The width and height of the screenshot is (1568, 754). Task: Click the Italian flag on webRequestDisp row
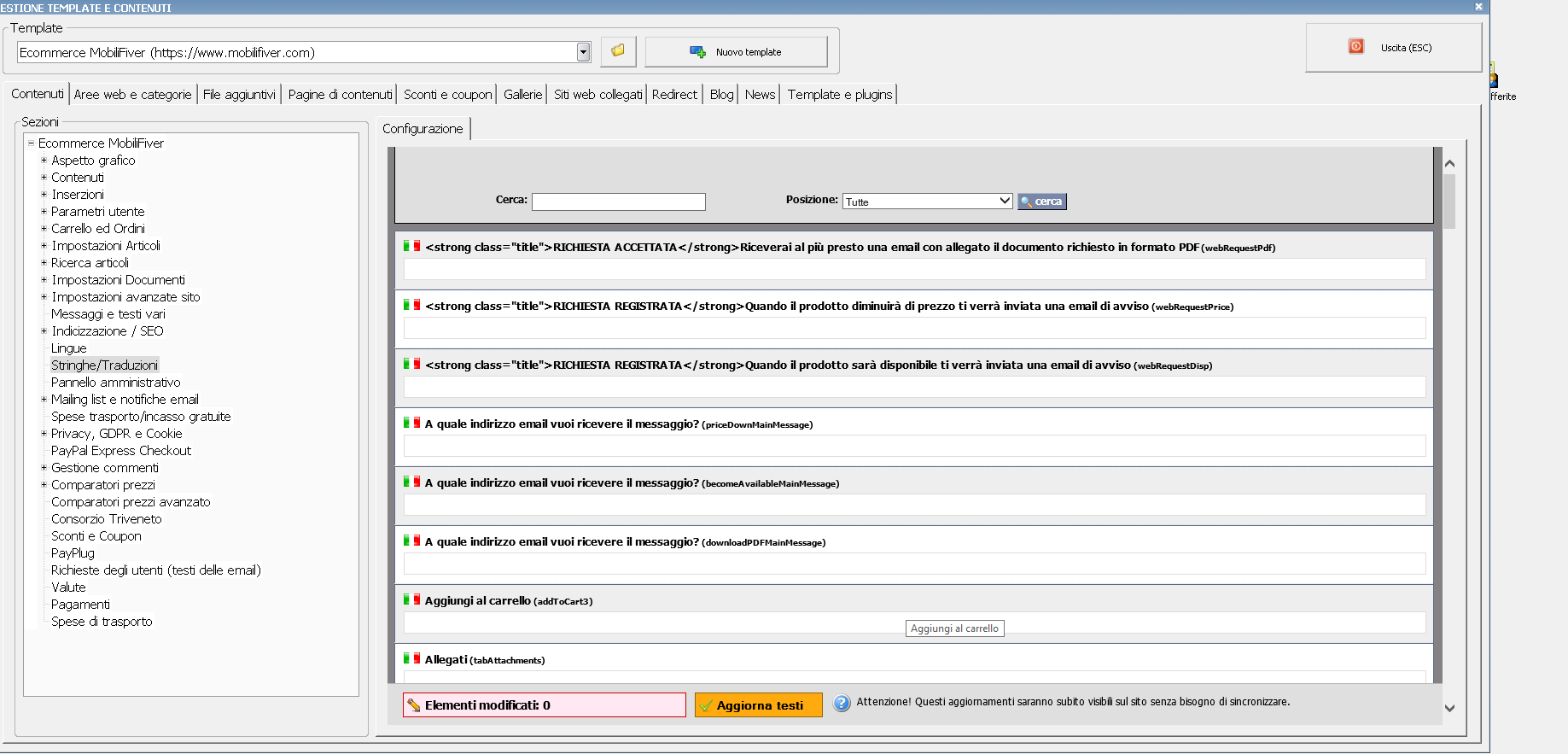(411, 364)
